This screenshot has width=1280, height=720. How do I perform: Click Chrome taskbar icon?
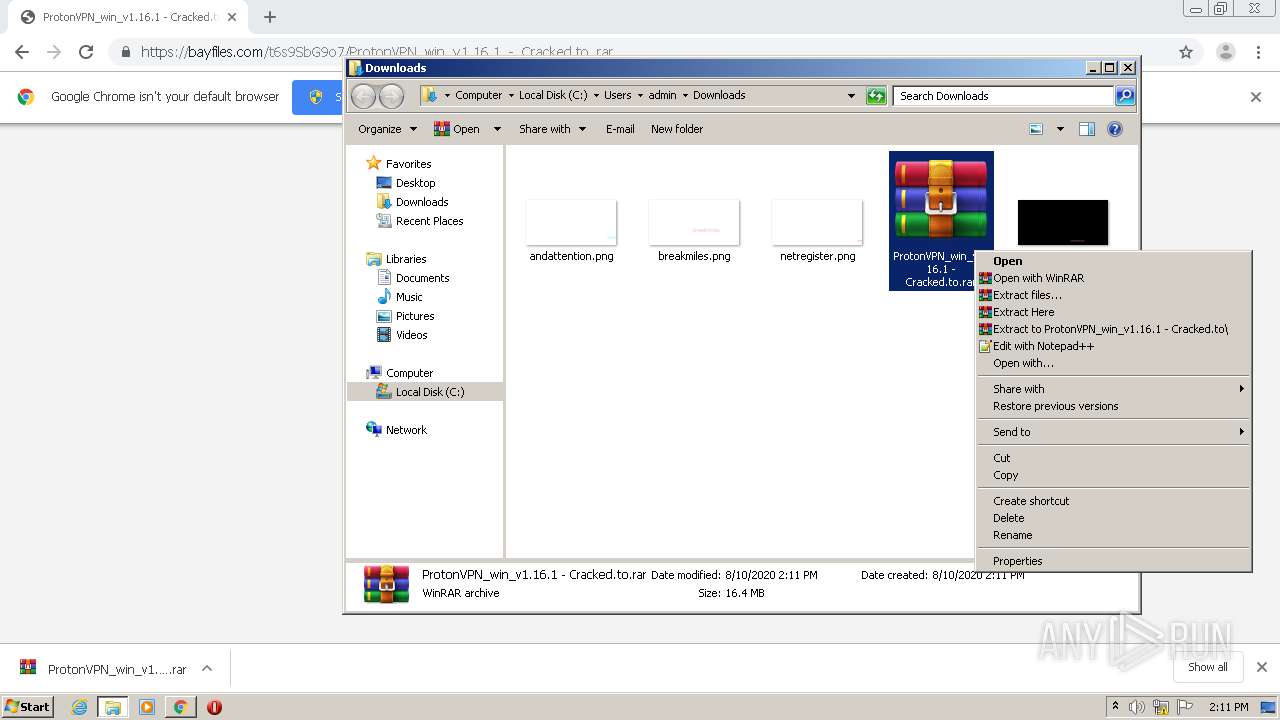pos(180,707)
